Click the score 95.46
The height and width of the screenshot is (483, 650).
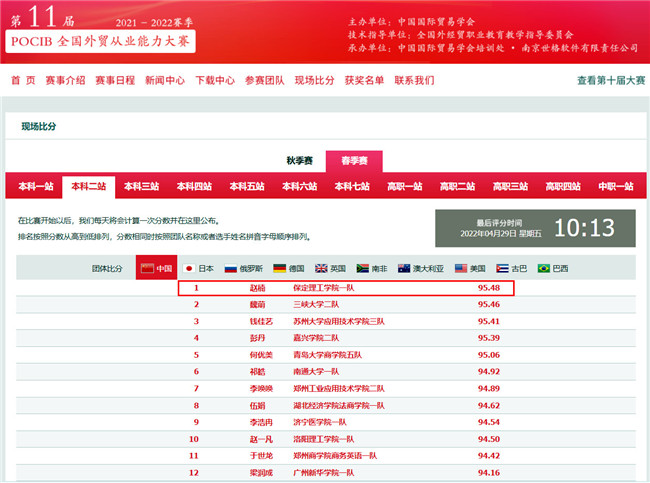pyautogui.click(x=489, y=304)
